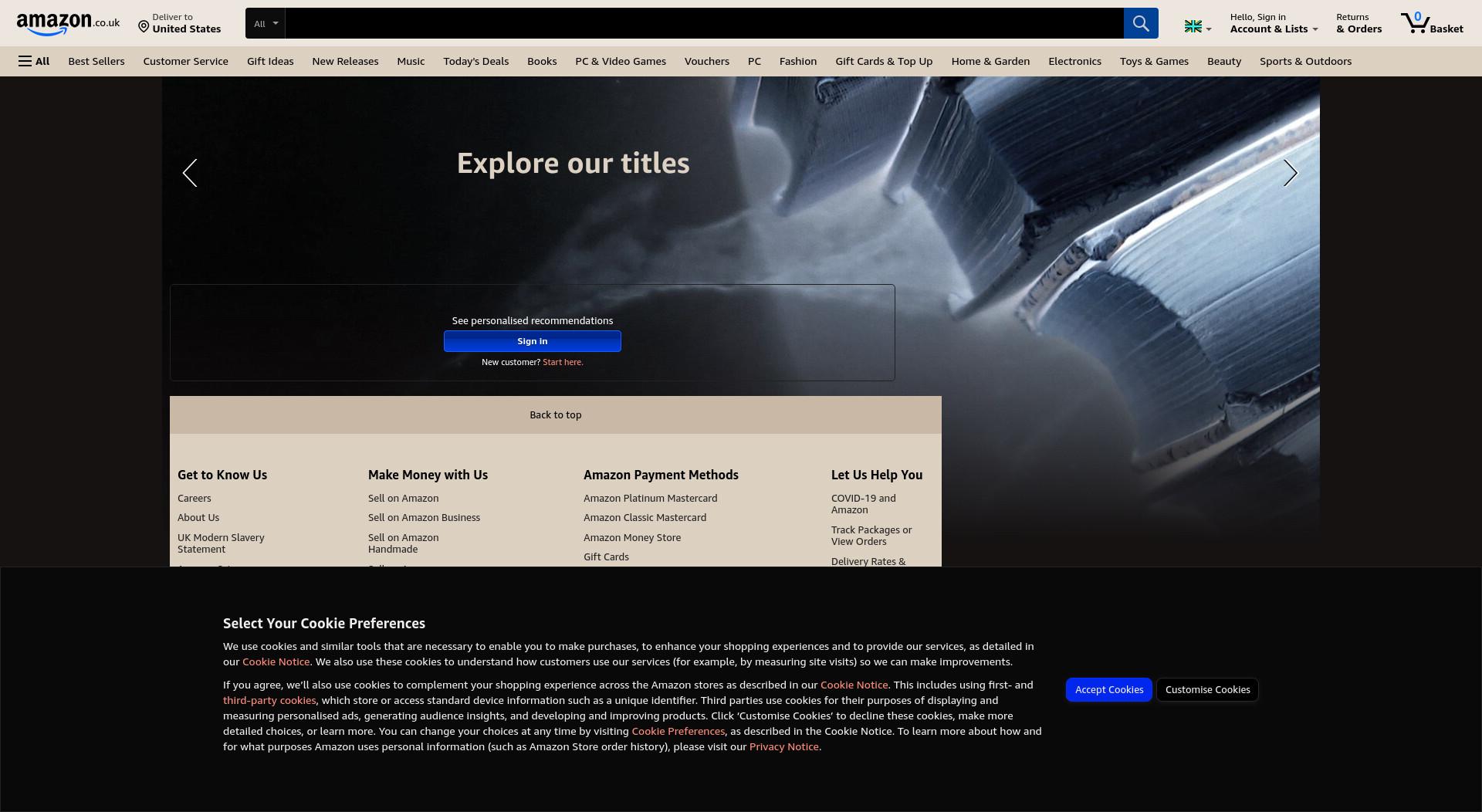Click Explore our titles banner heading
This screenshot has width=1482, height=812.
[573, 163]
